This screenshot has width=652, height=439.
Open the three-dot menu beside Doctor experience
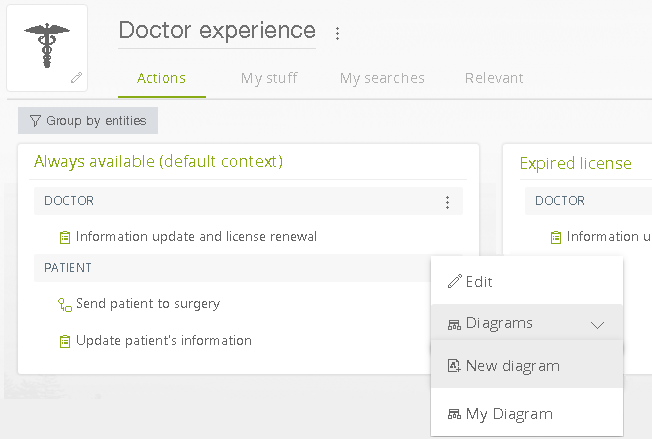coord(337,33)
